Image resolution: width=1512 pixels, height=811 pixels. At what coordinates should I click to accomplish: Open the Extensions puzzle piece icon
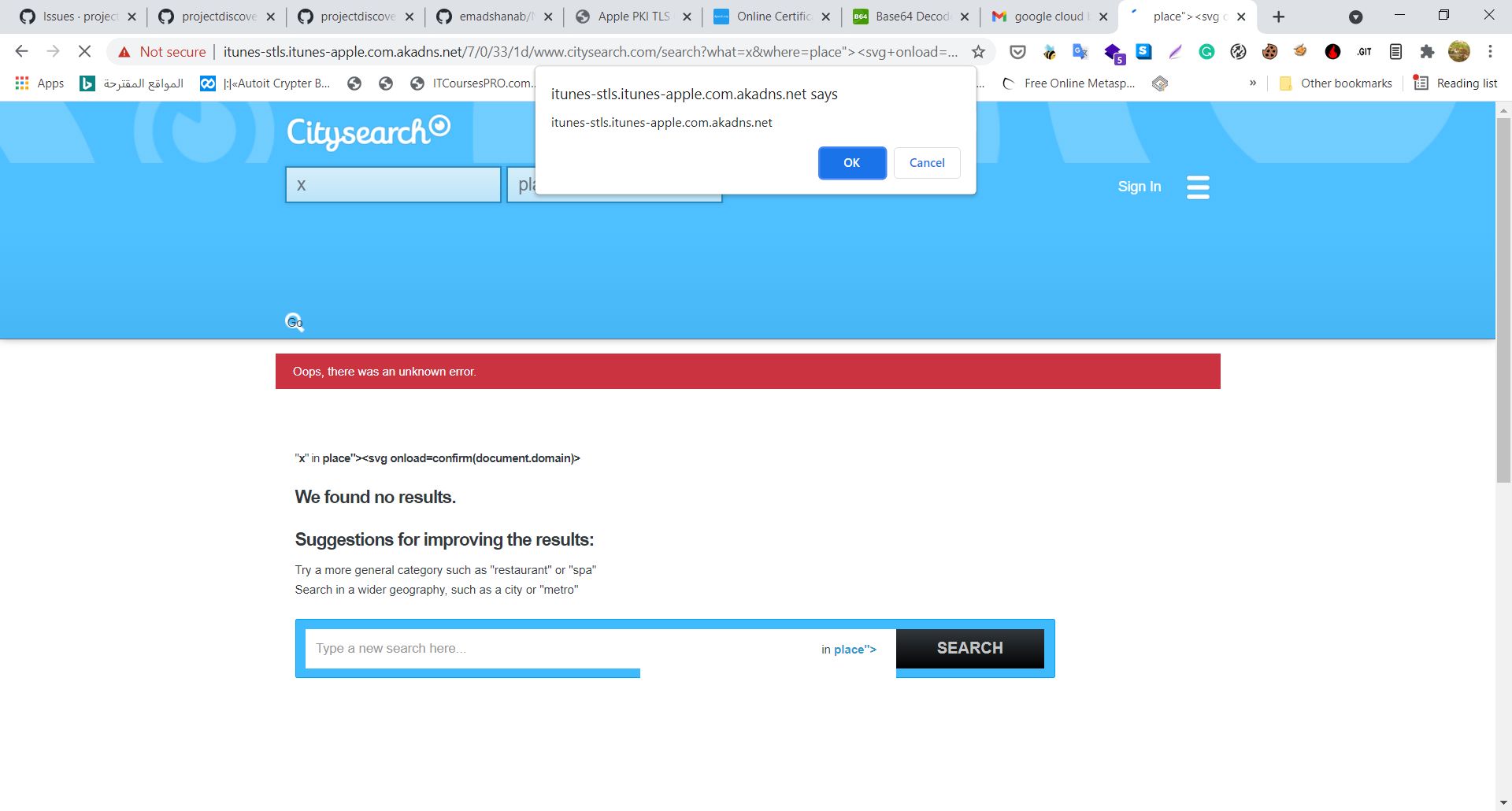point(1427,52)
